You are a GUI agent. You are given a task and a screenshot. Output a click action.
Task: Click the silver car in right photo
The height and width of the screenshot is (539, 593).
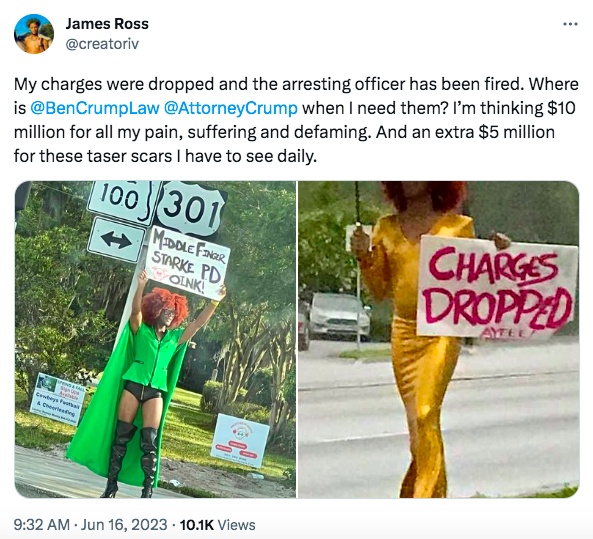[x=338, y=317]
